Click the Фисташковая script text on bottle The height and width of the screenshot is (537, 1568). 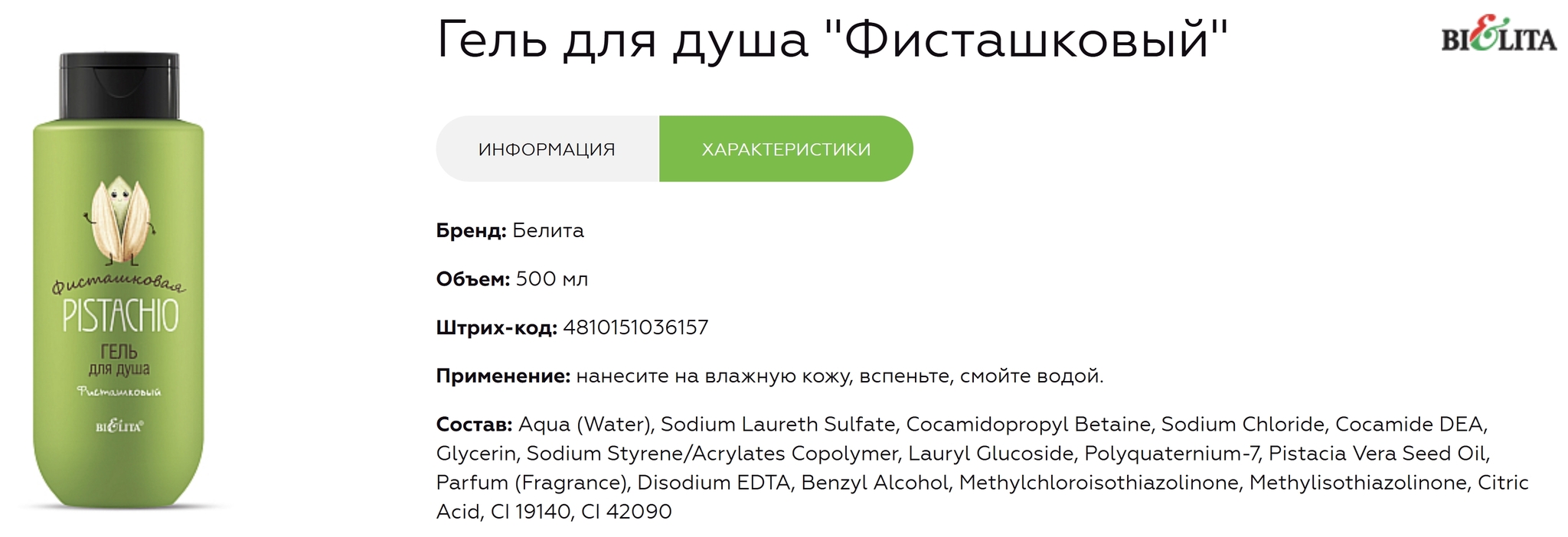pyautogui.click(x=119, y=285)
